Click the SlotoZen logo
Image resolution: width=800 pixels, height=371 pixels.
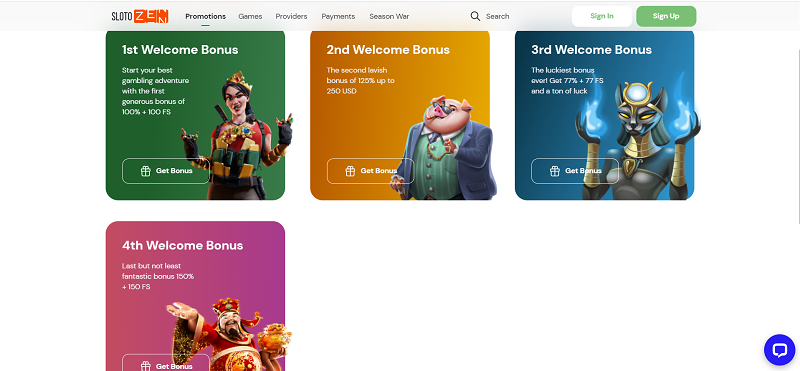(x=140, y=16)
